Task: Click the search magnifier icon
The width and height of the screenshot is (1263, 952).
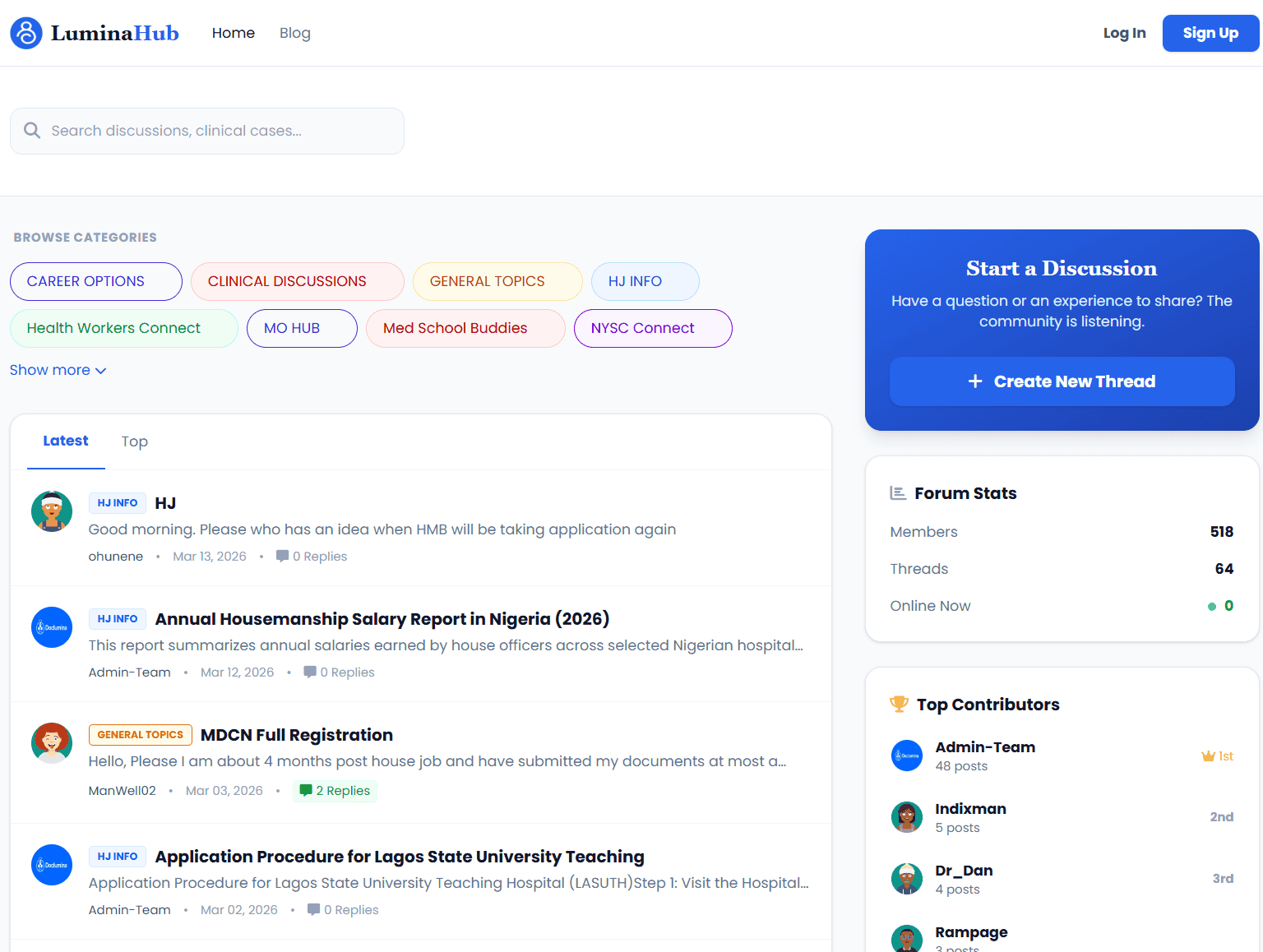Action: 32,131
